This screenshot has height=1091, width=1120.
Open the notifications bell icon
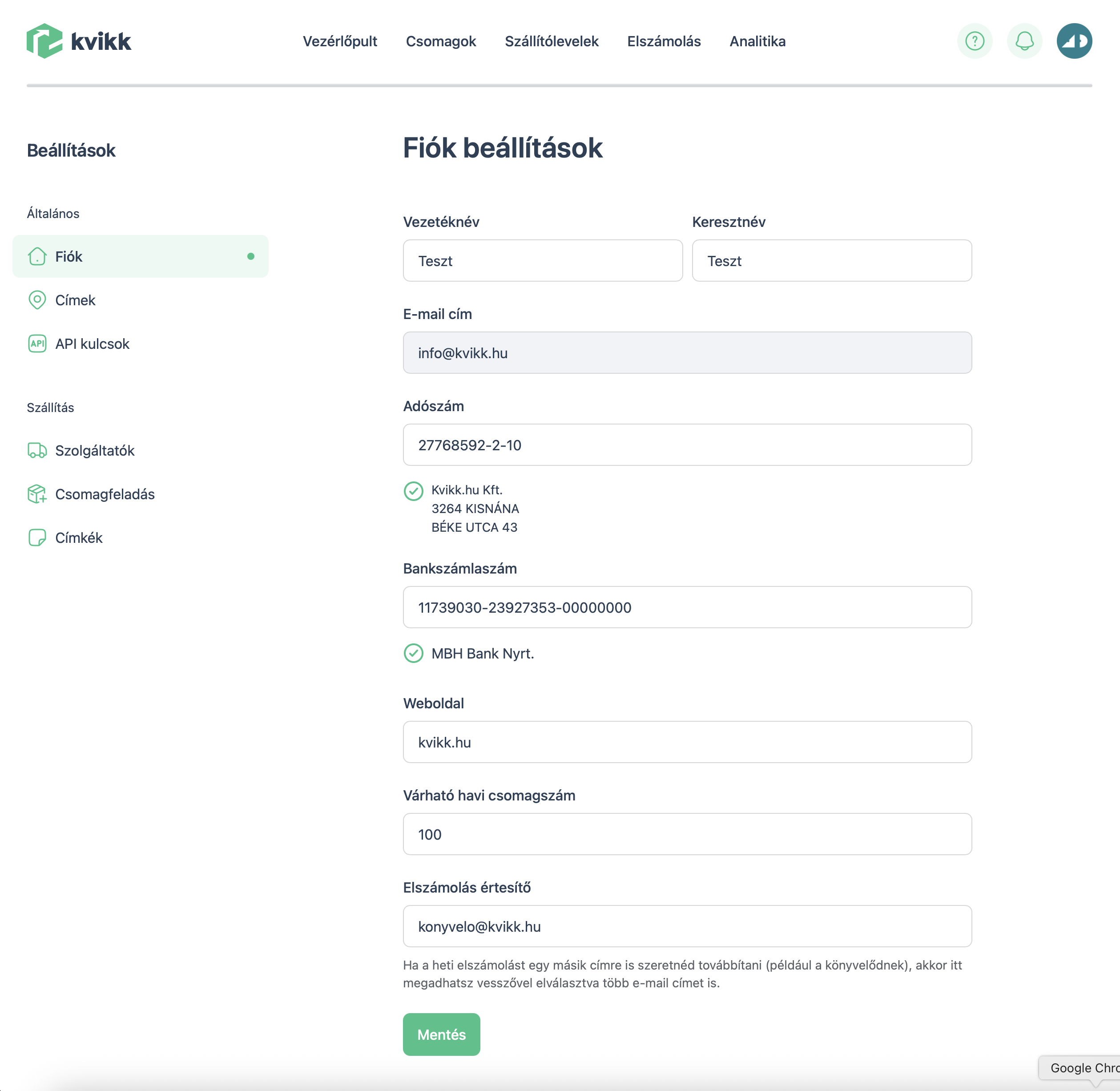tap(1024, 40)
